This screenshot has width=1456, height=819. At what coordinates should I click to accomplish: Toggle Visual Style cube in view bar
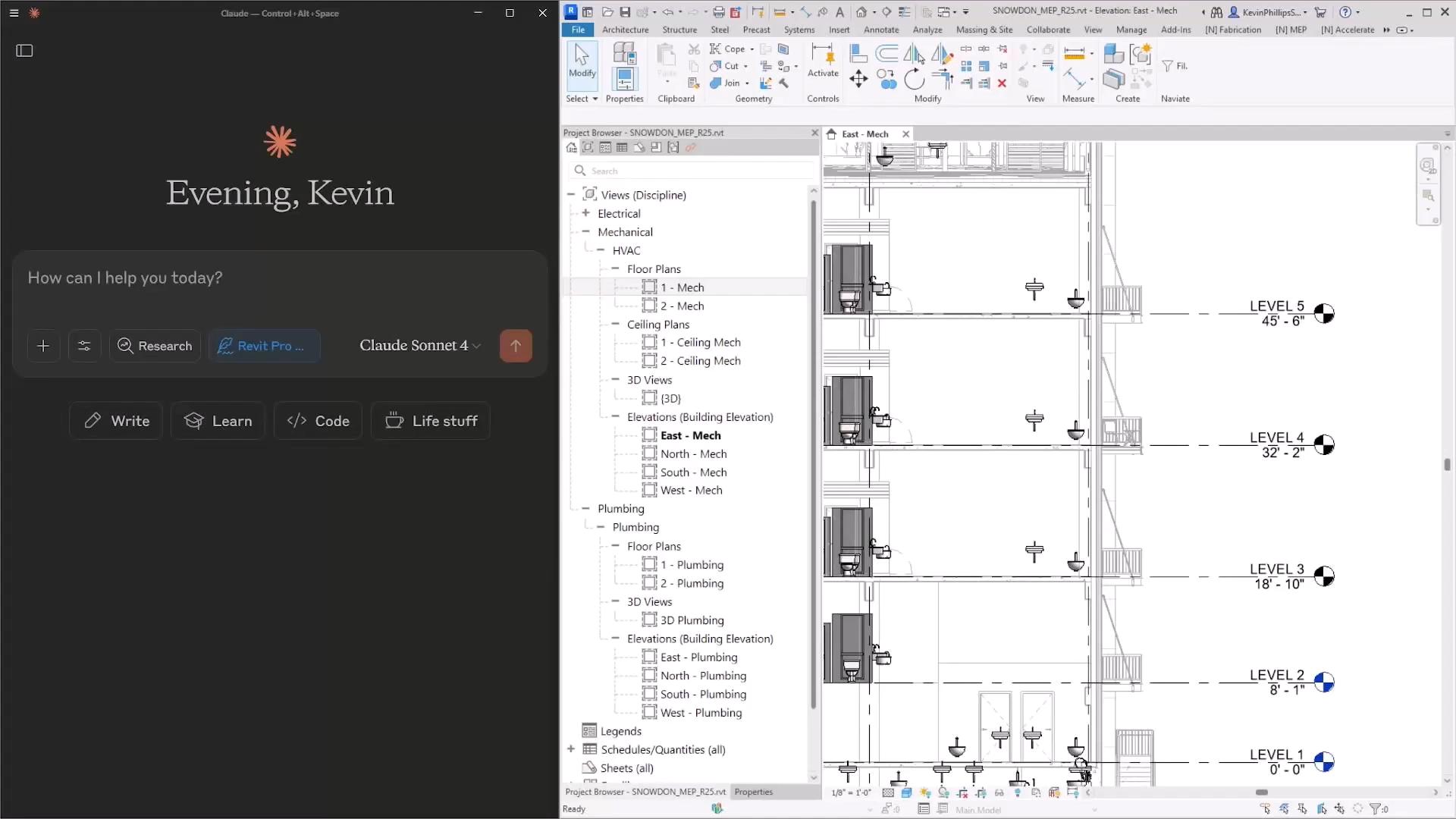pos(906,792)
